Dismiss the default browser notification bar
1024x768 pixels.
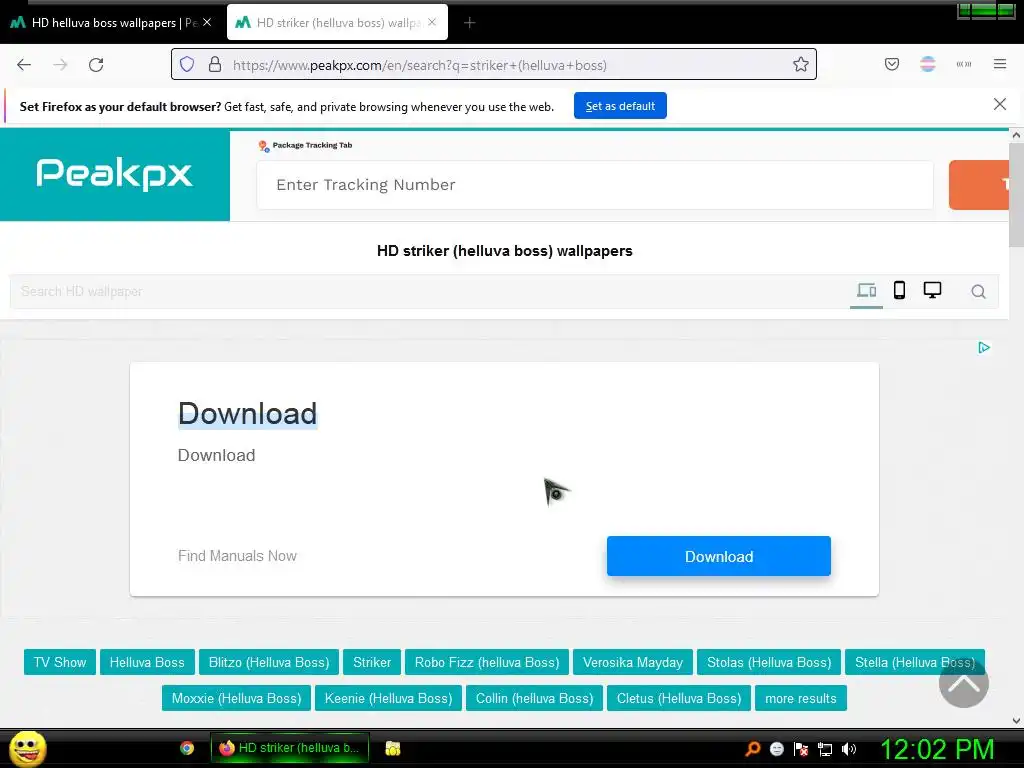click(x=1000, y=104)
